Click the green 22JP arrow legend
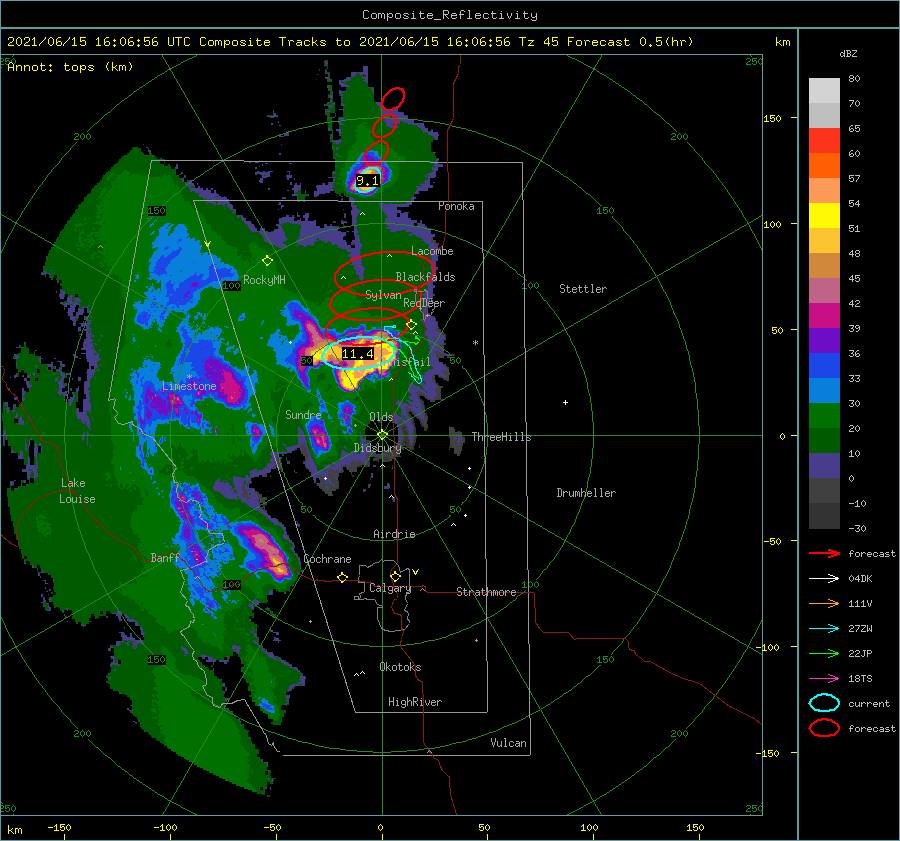900x841 pixels. [x=824, y=653]
